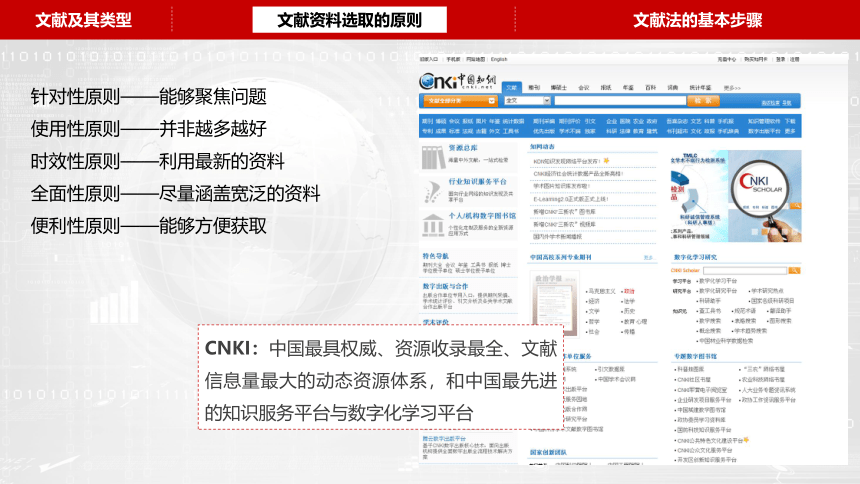Click the 知网动态 section heading
This screenshot has height=484, width=860.
[542, 147]
